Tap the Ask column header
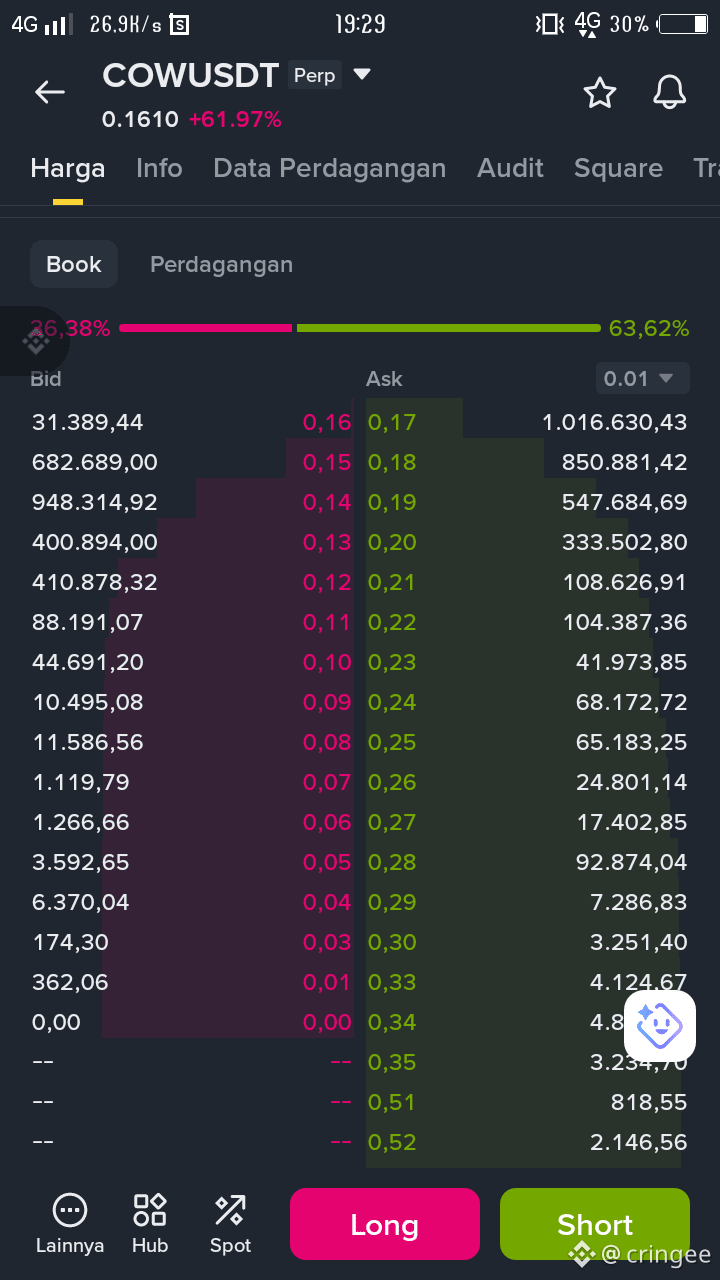 tap(384, 379)
